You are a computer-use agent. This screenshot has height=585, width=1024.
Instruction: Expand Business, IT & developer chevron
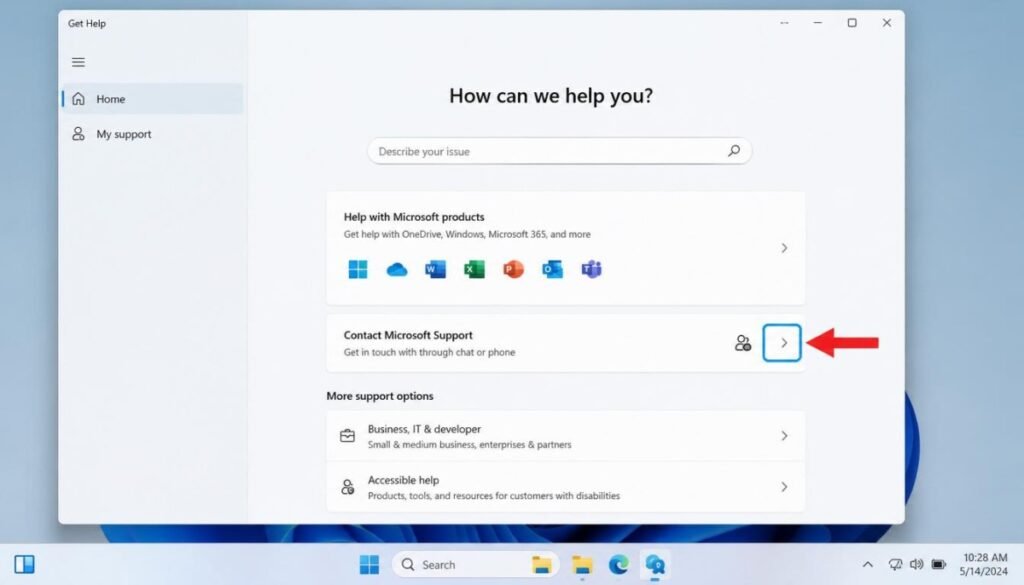(x=784, y=435)
